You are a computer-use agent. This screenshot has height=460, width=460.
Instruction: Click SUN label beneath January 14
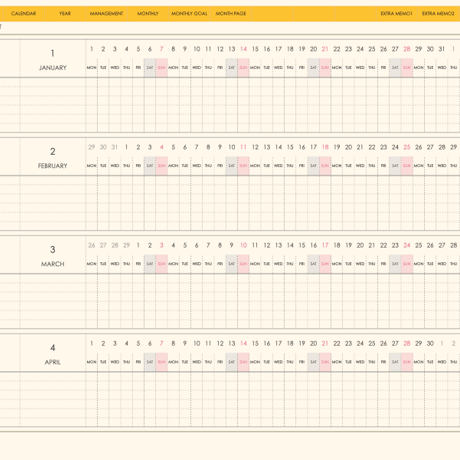243,68
